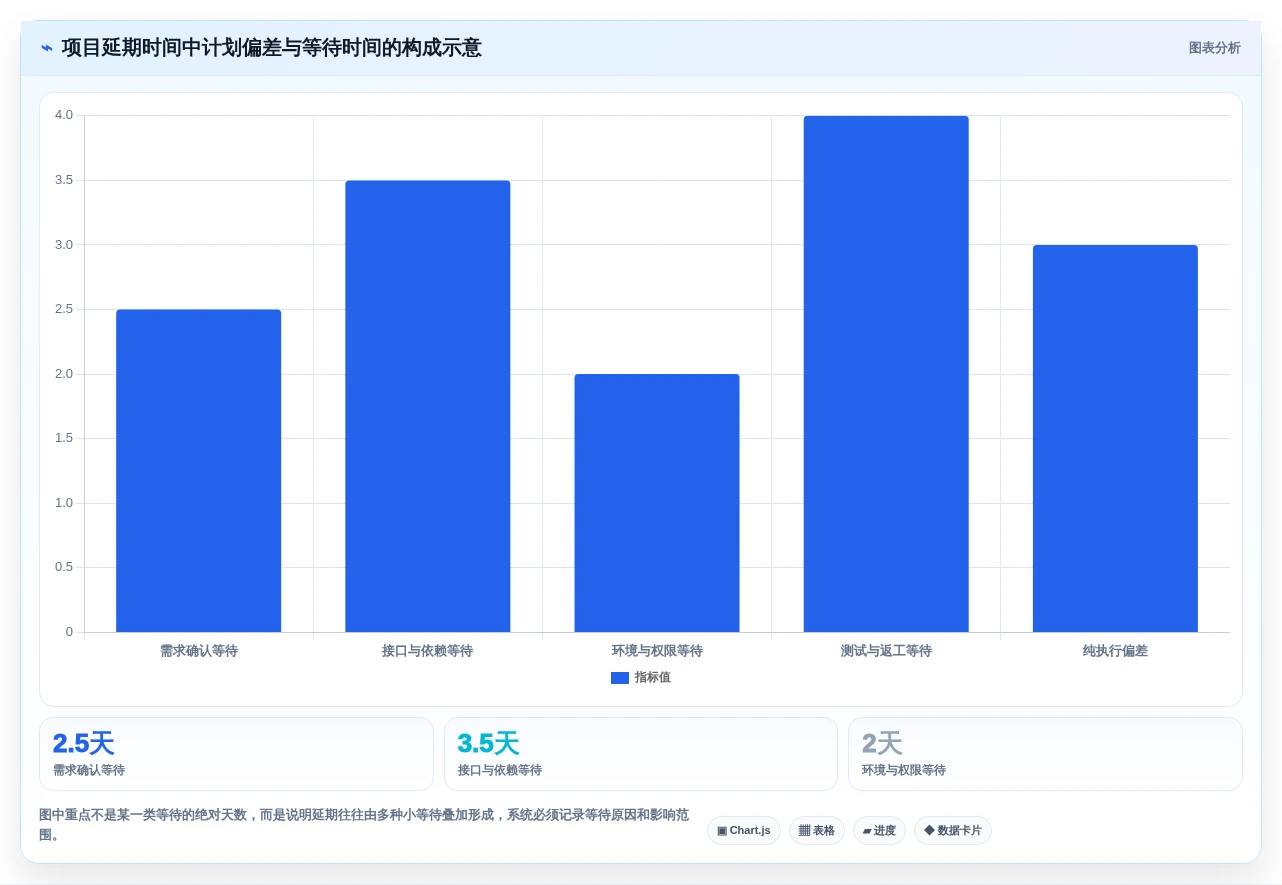Click the 接口与依赖等待 bar in the chart
This screenshot has width=1282, height=885.
tap(428, 406)
